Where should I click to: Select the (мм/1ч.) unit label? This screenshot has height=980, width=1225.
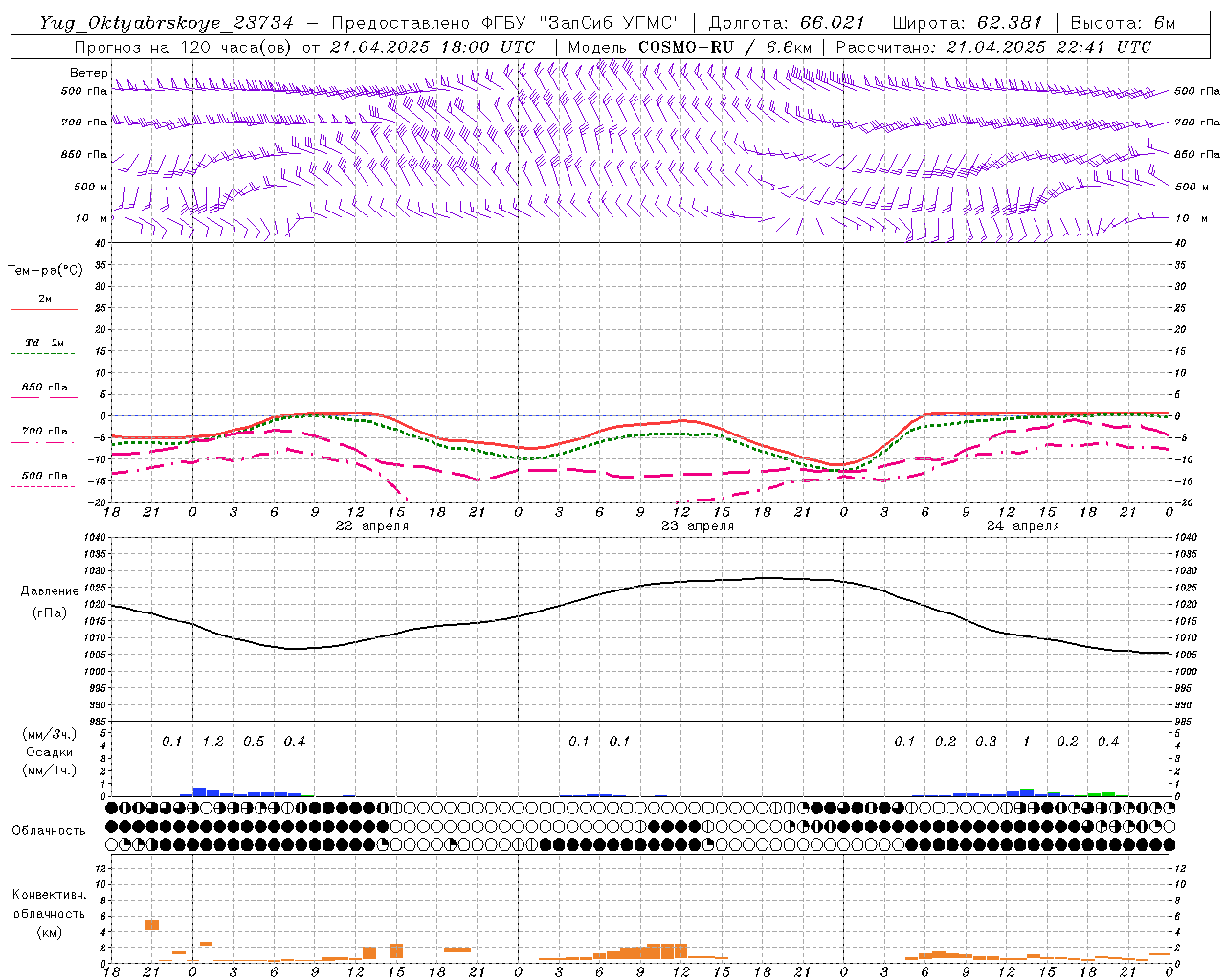50,770
